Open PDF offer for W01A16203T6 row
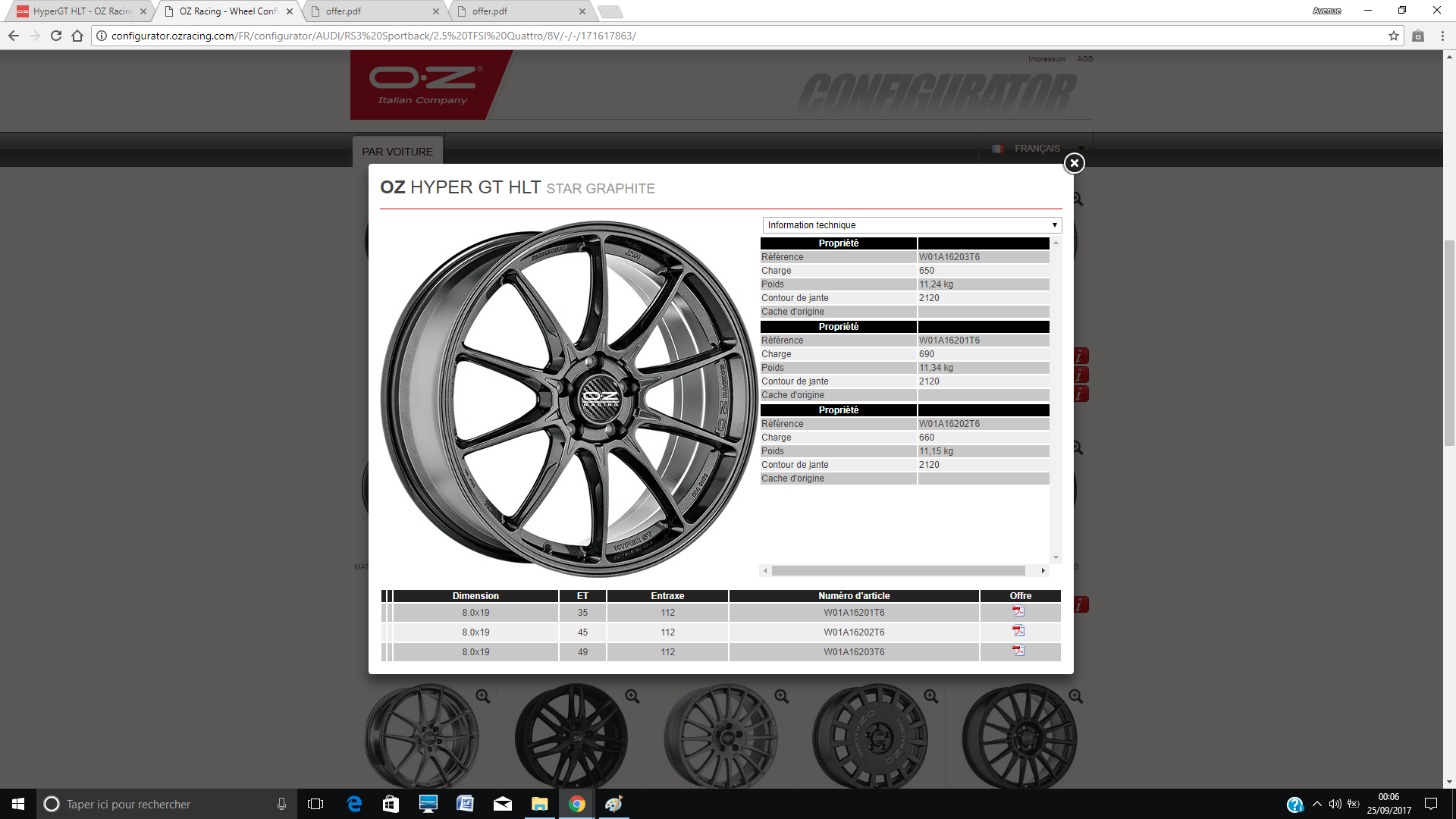The width and height of the screenshot is (1456, 819). [1018, 651]
